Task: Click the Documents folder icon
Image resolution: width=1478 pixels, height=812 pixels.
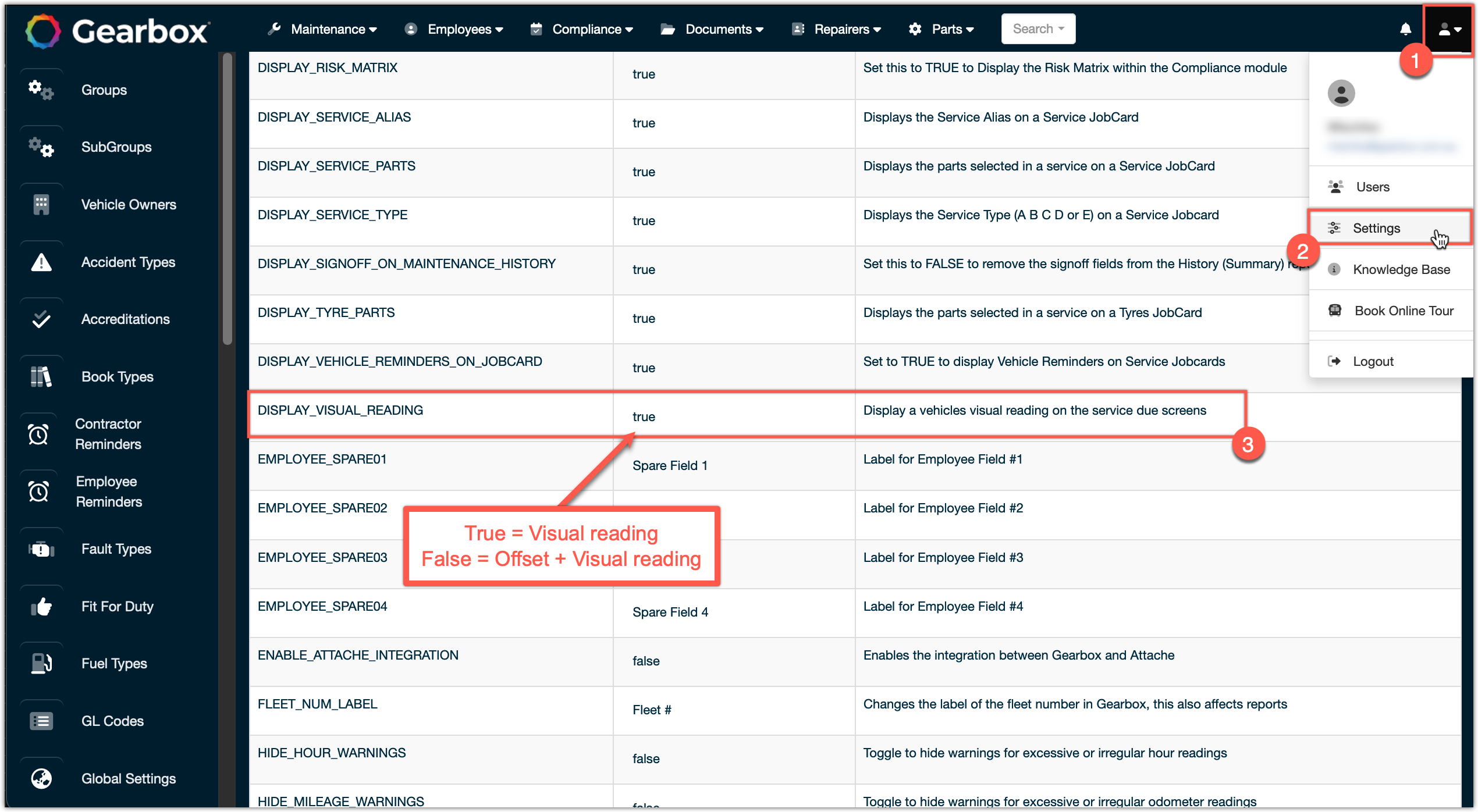Action: pos(668,29)
